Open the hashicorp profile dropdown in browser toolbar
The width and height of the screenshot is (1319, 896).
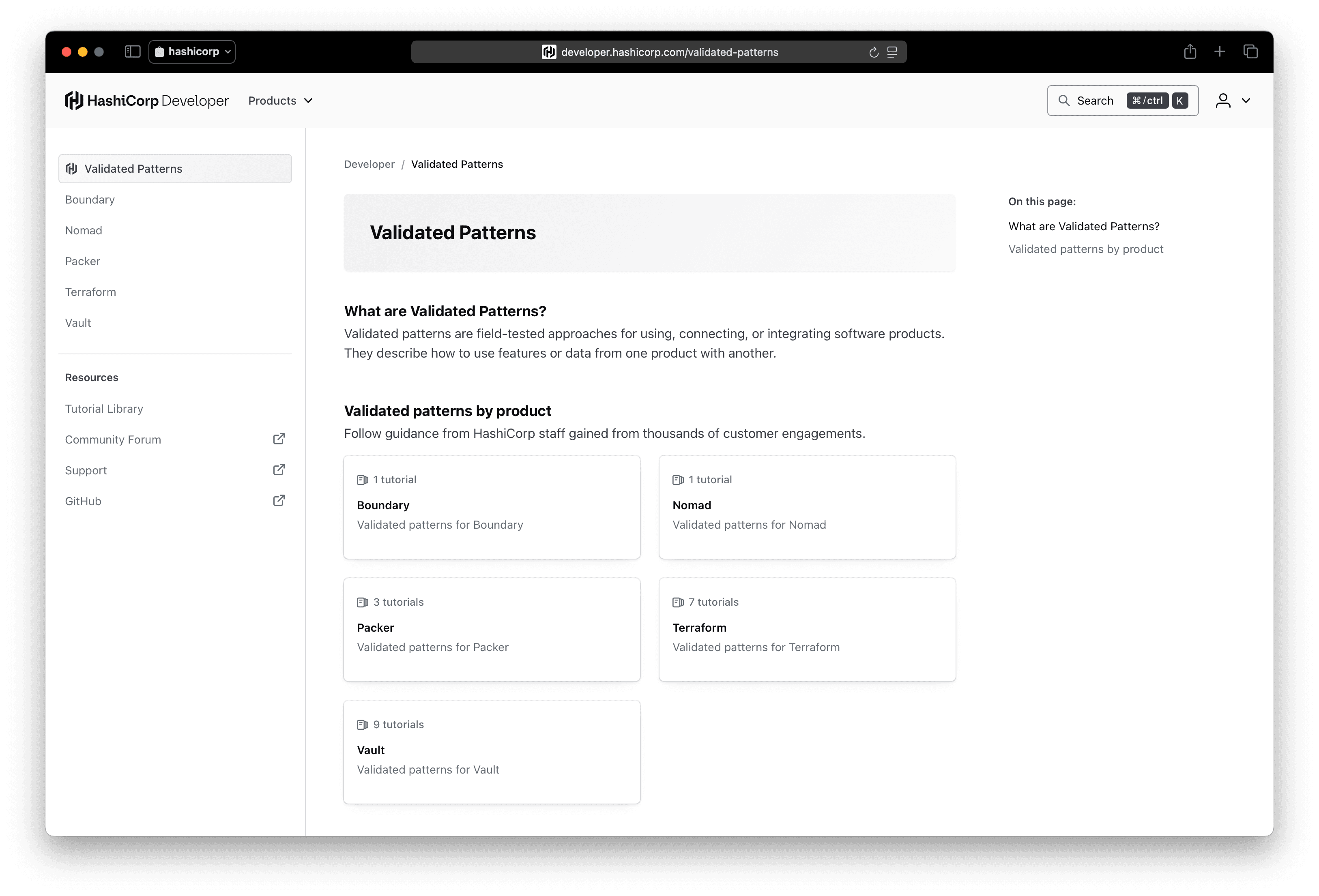tap(191, 51)
